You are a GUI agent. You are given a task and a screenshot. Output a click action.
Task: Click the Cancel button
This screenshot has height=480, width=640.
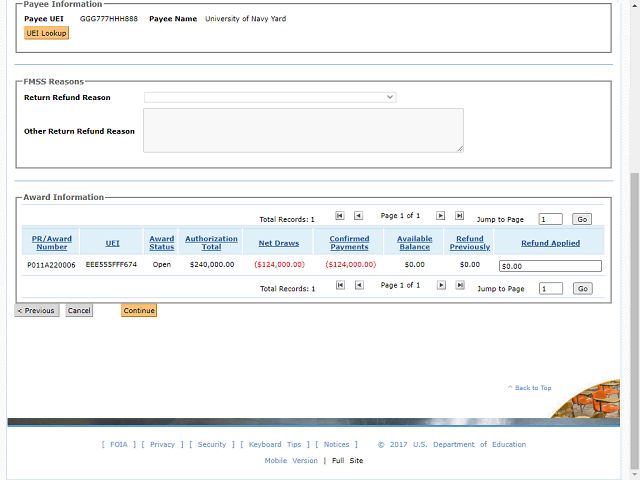[79, 311]
